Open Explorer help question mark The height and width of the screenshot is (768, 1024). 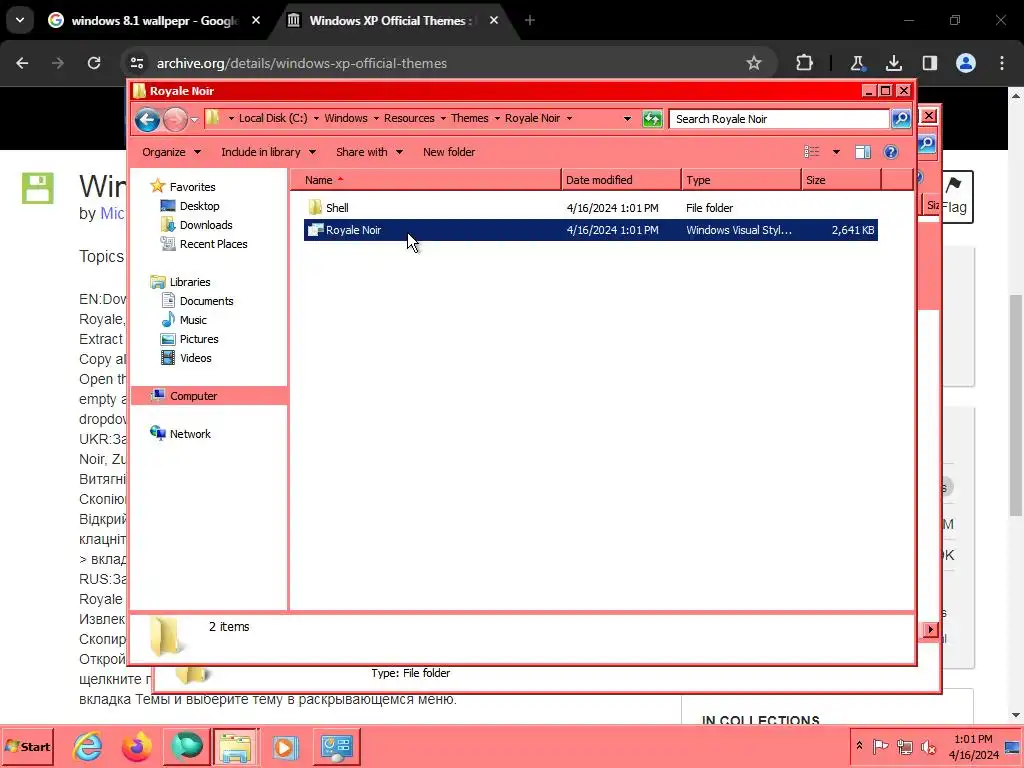tap(891, 152)
